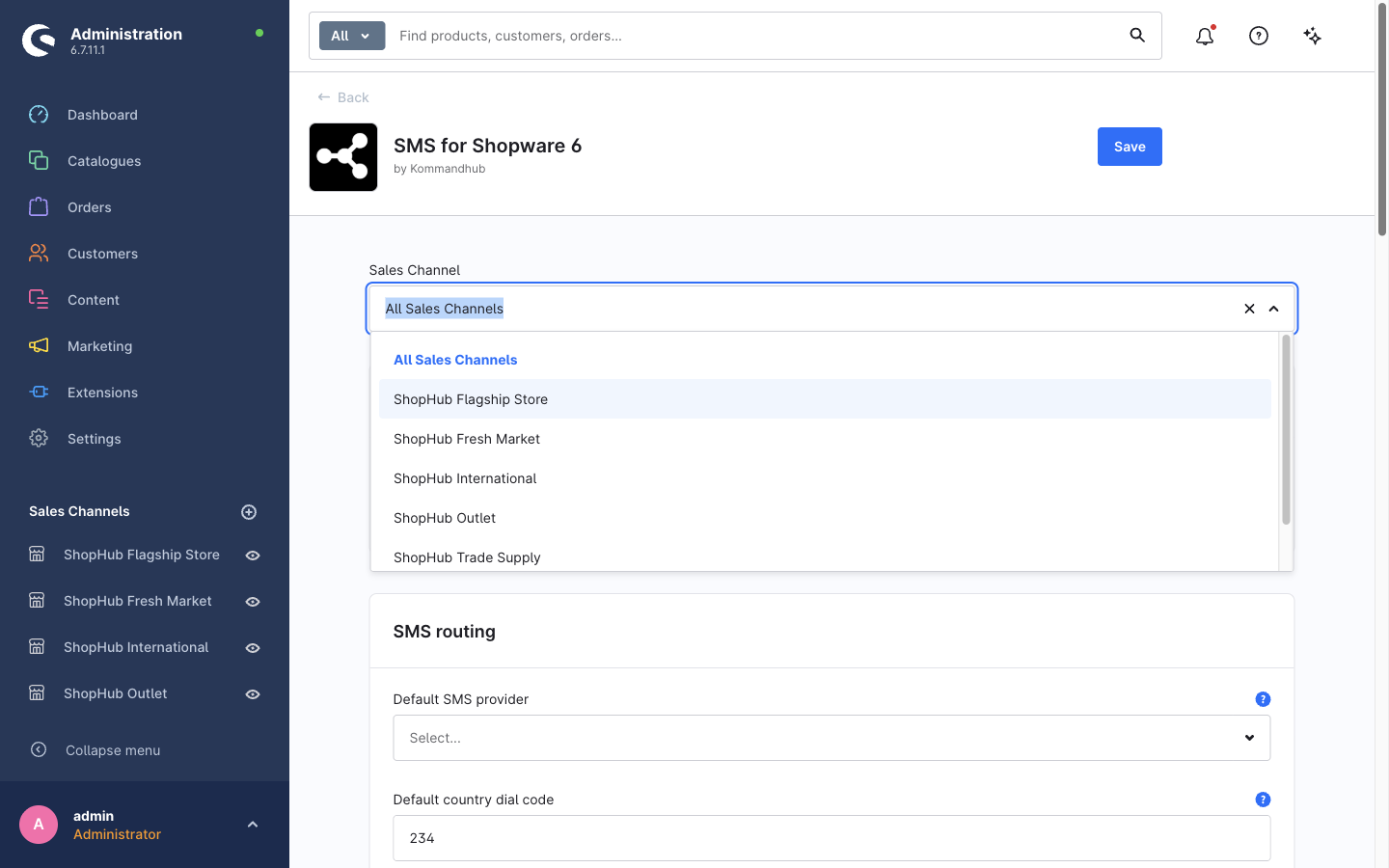
Task: Expand the admin user menu chevron
Action: pyautogui.click(x=253, y=825)
